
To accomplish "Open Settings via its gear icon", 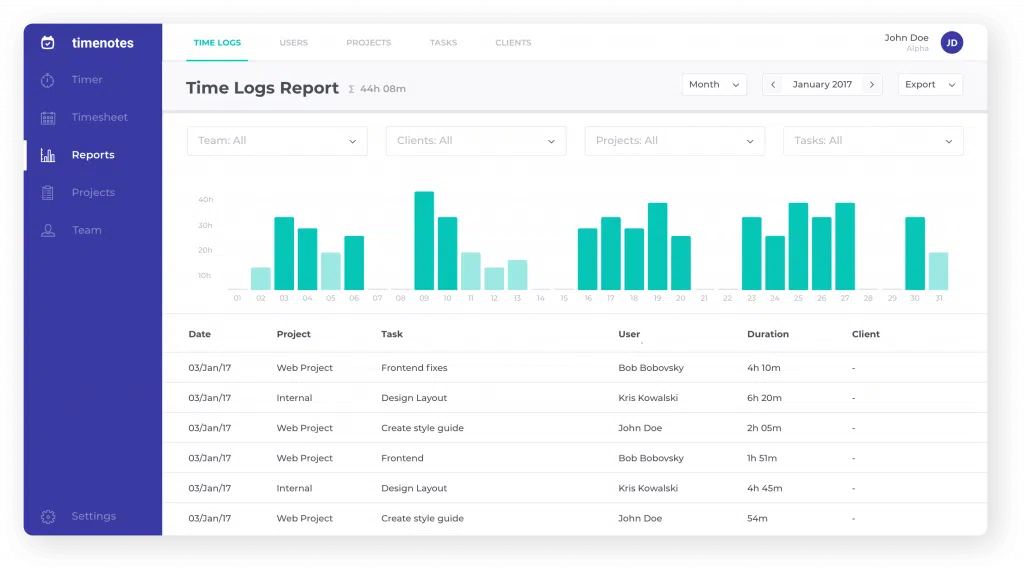I will click(48, 517).
